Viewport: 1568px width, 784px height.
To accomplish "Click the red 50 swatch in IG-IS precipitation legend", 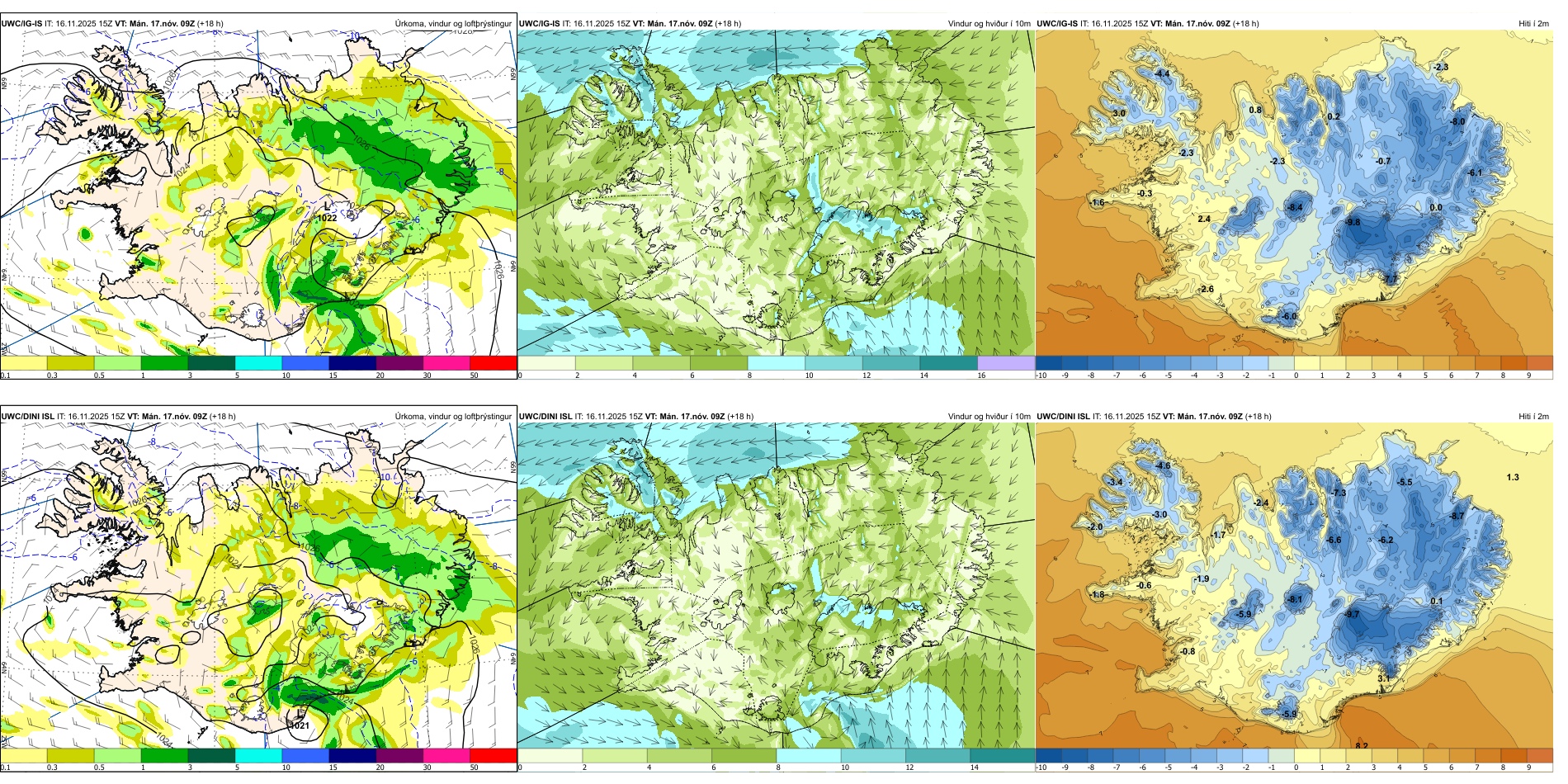I will tap(494, 362).
